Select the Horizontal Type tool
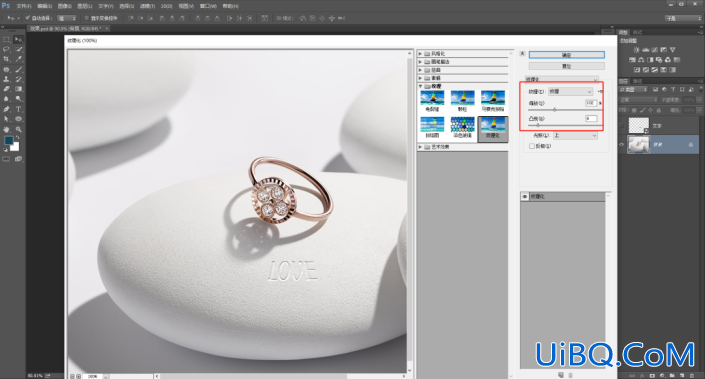Viewport: 705px width, 379px height. pyautogui.click(x=18, y=109)
